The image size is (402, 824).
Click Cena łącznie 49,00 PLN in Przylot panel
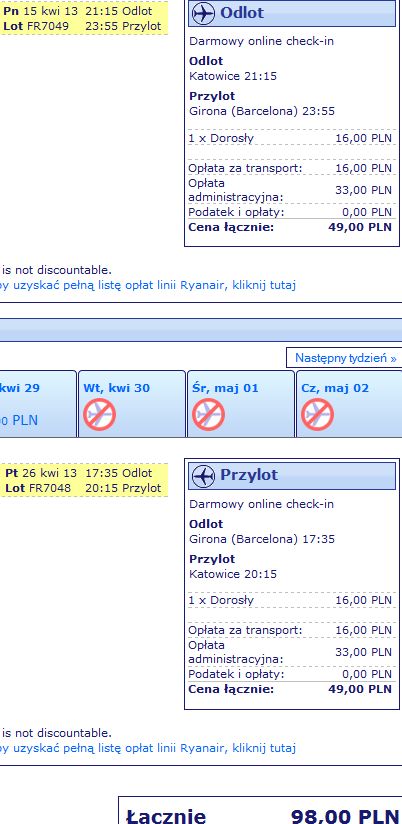click(x=291, y=689)
